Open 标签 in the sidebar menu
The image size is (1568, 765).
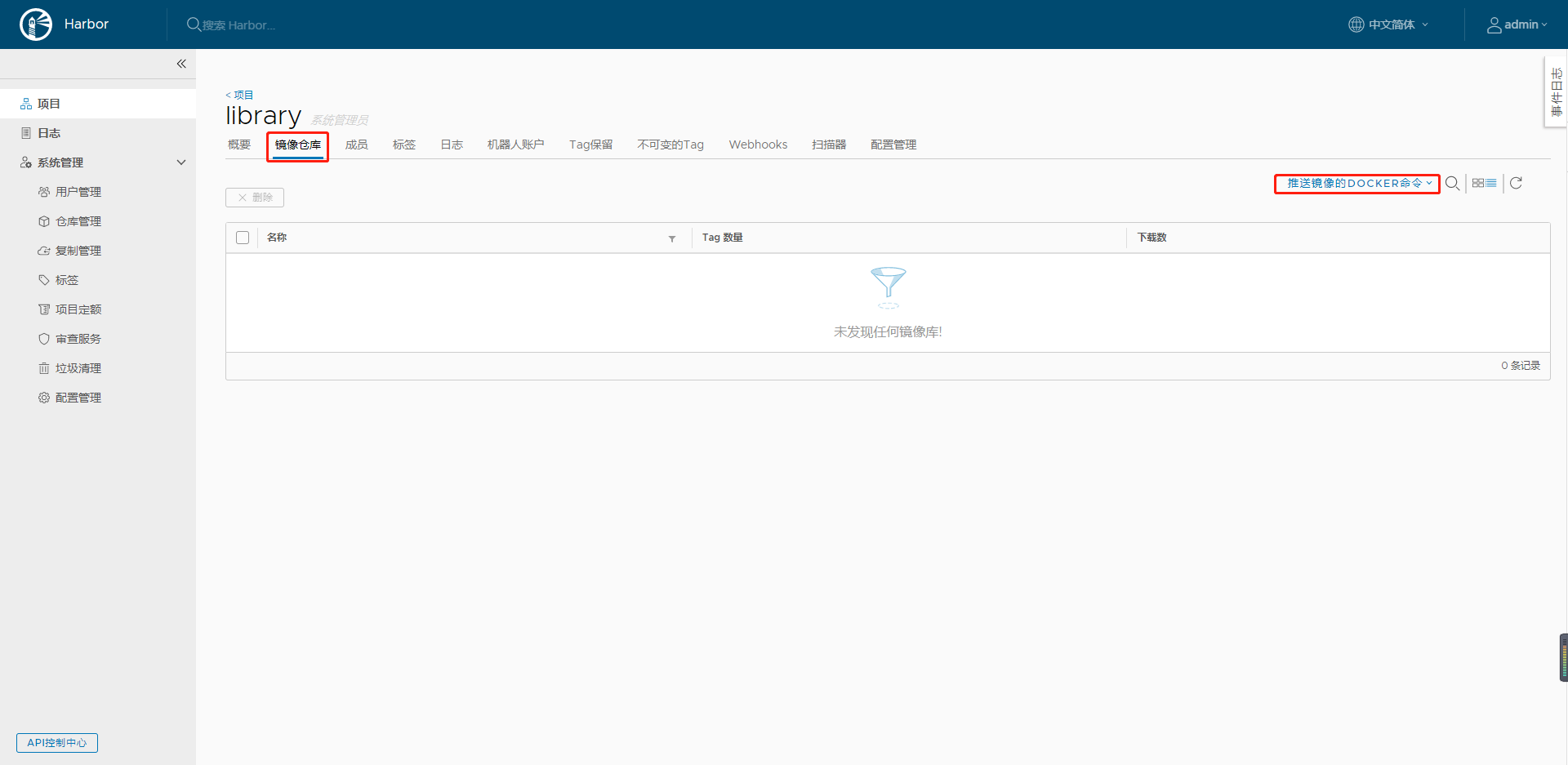[x=67, y=280]
